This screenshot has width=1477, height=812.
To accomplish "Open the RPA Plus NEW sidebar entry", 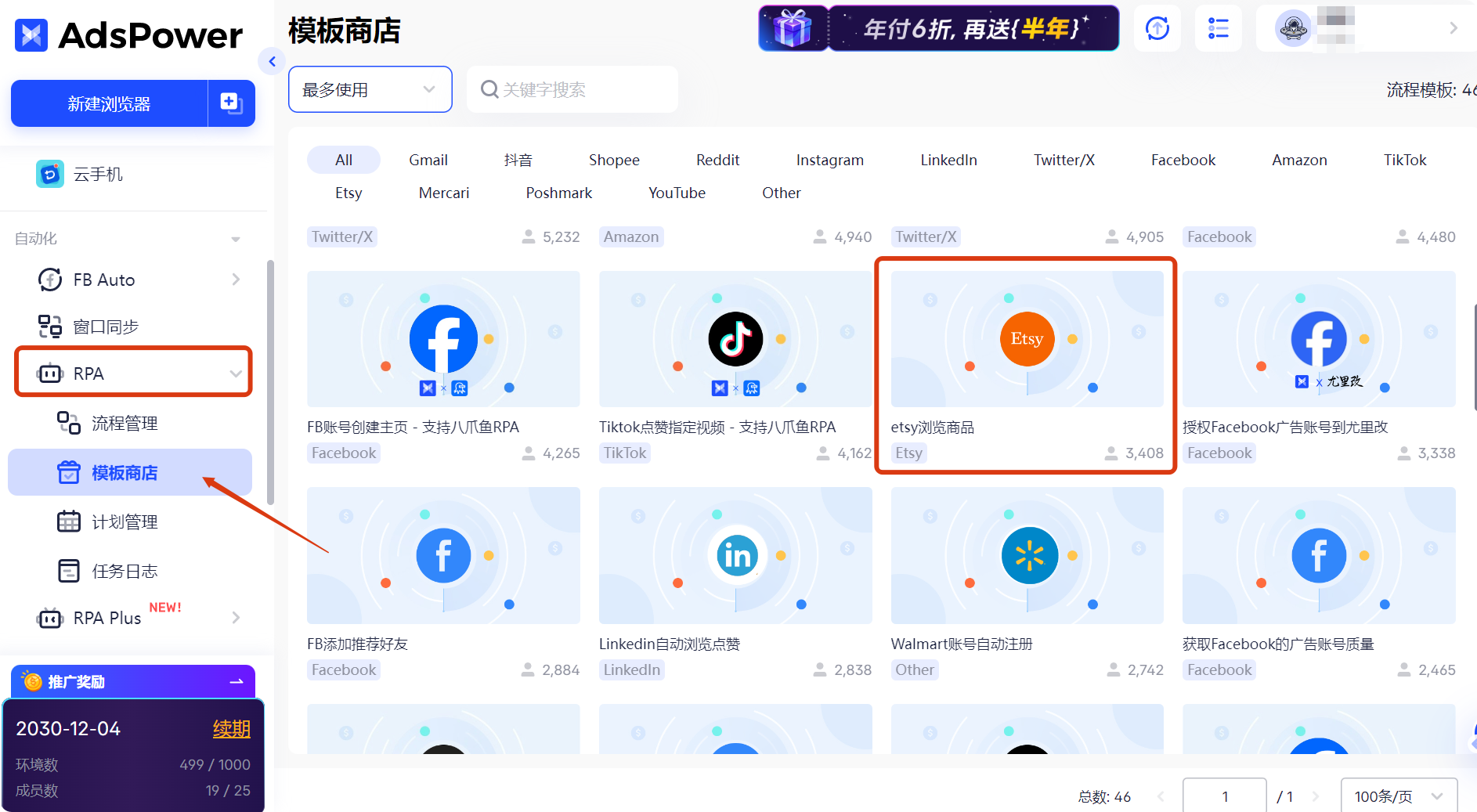I will tap(106, 618).
